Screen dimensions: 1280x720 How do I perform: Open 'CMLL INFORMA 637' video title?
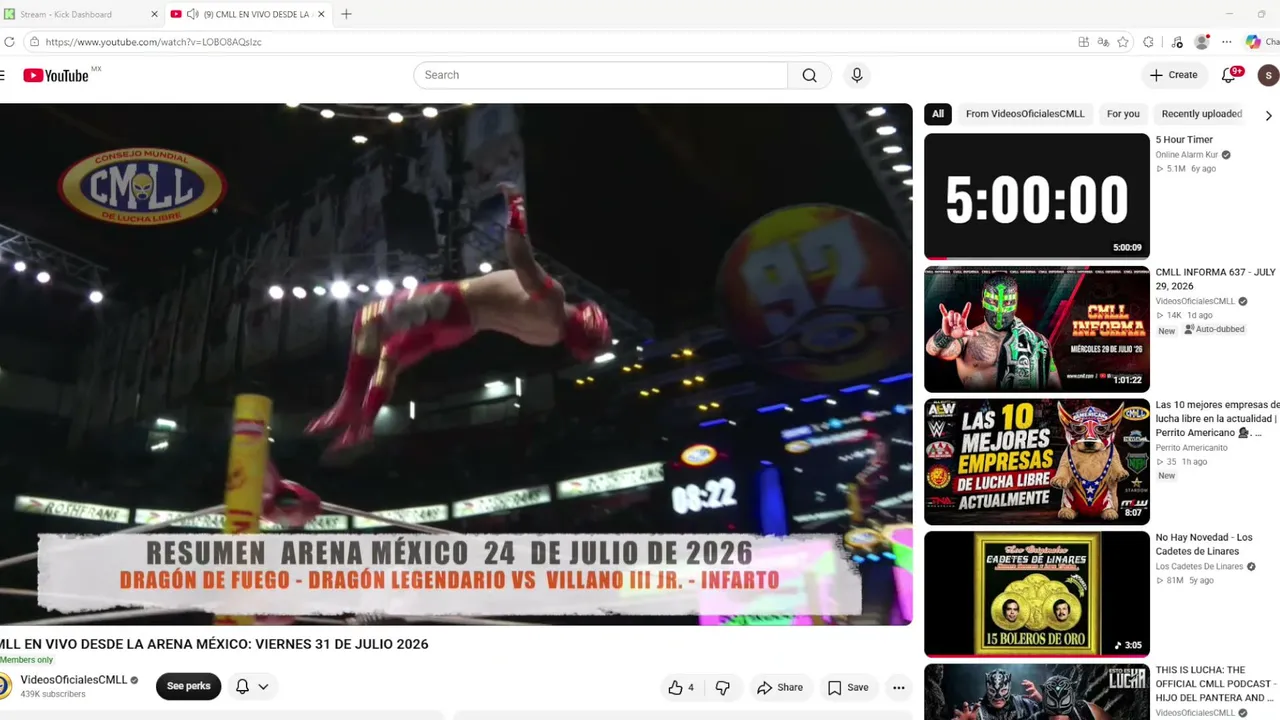[1216, 279]
